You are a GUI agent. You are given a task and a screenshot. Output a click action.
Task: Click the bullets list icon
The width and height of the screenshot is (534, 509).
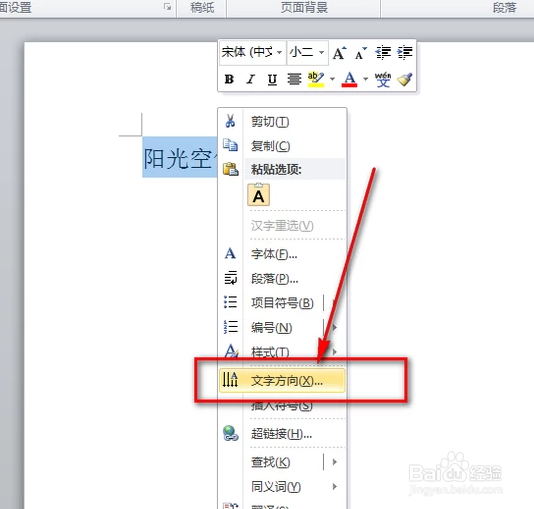(x=230, y=302)
